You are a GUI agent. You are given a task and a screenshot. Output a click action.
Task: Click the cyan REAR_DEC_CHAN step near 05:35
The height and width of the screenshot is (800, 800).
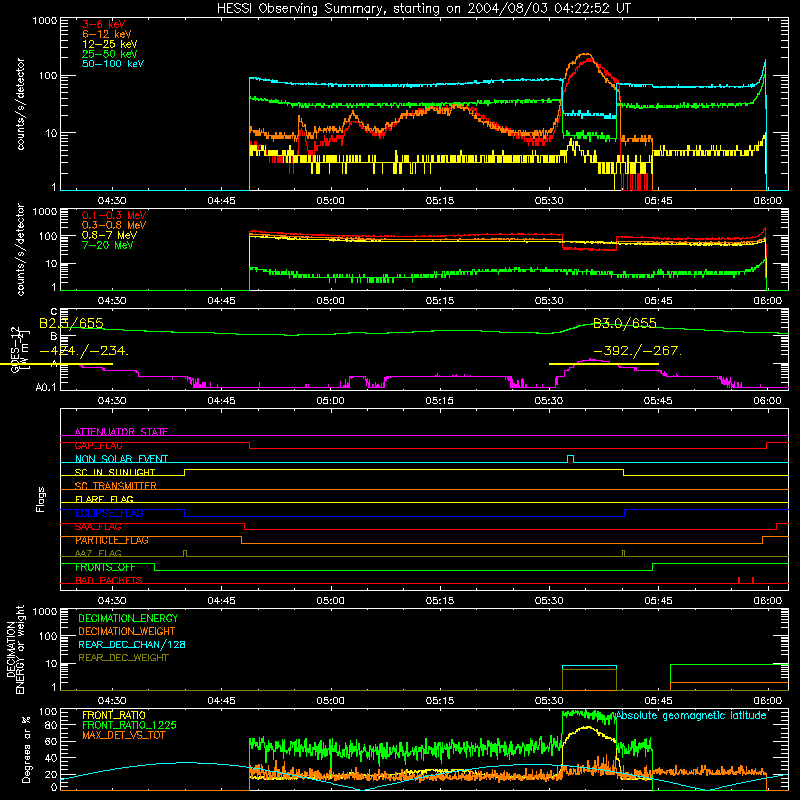[x=589, y=666]
